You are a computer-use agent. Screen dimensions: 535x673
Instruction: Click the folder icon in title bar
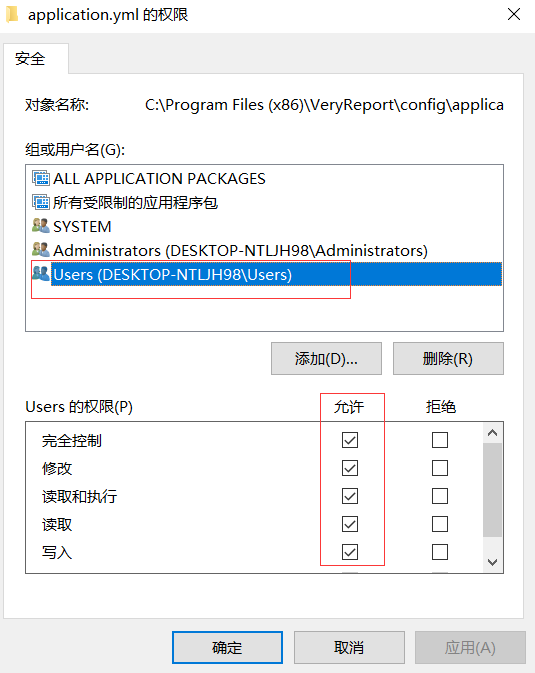pos(12,15)
